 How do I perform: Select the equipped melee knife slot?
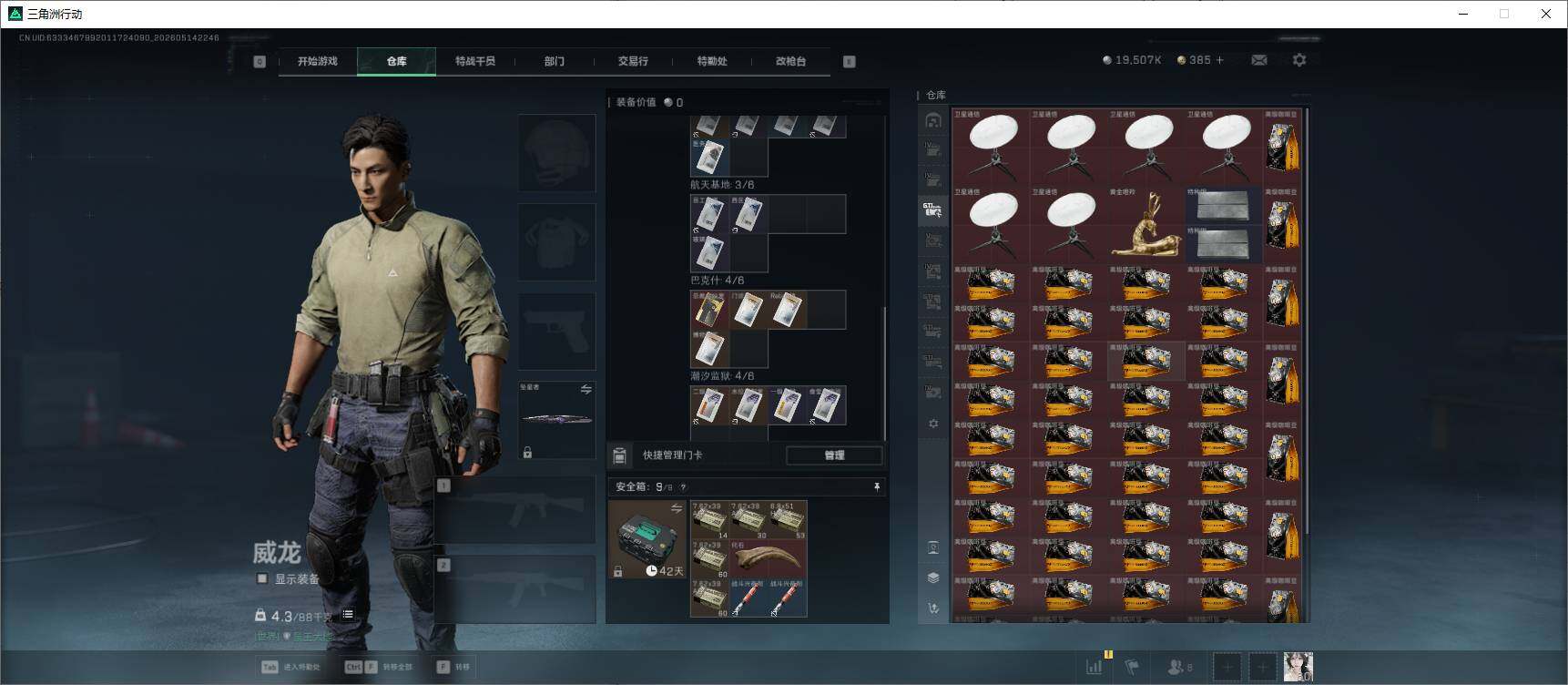click(556, 420)
